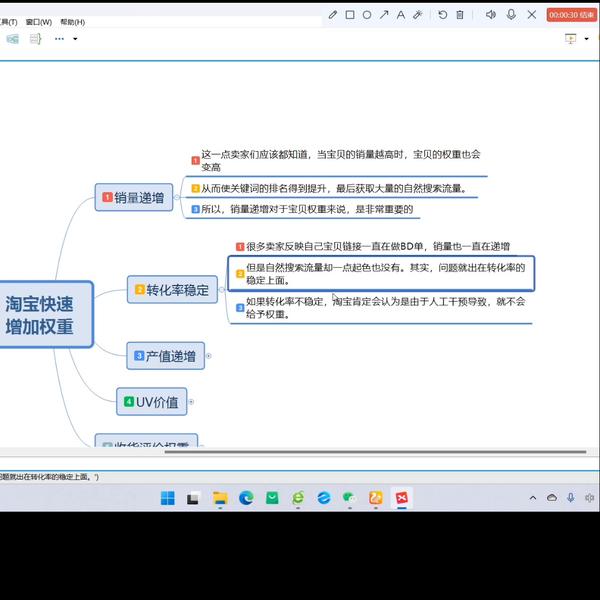Start presentation mode icon
The height and width of the screenshot is (600, 600).
pyautogui.click(x=570, y=39)
